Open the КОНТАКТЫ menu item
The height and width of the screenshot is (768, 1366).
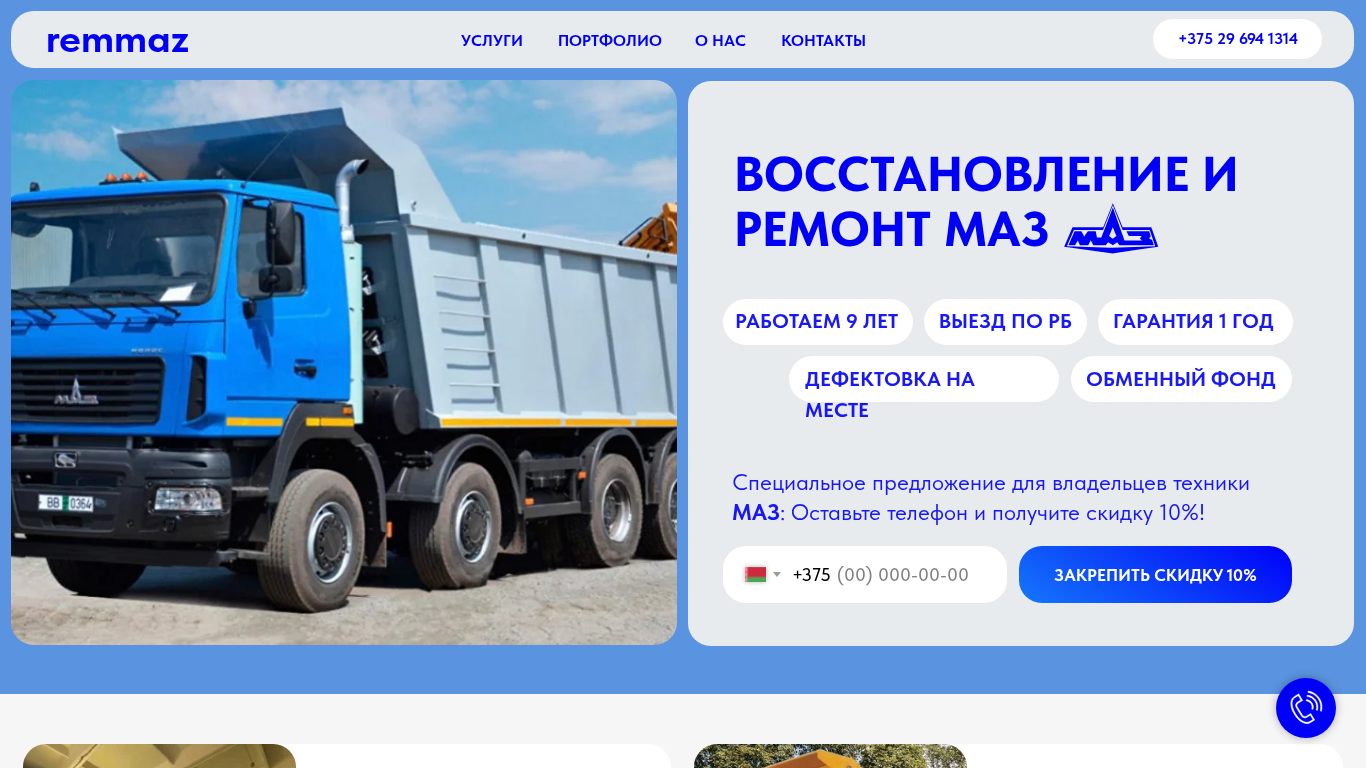coord(823,41)
